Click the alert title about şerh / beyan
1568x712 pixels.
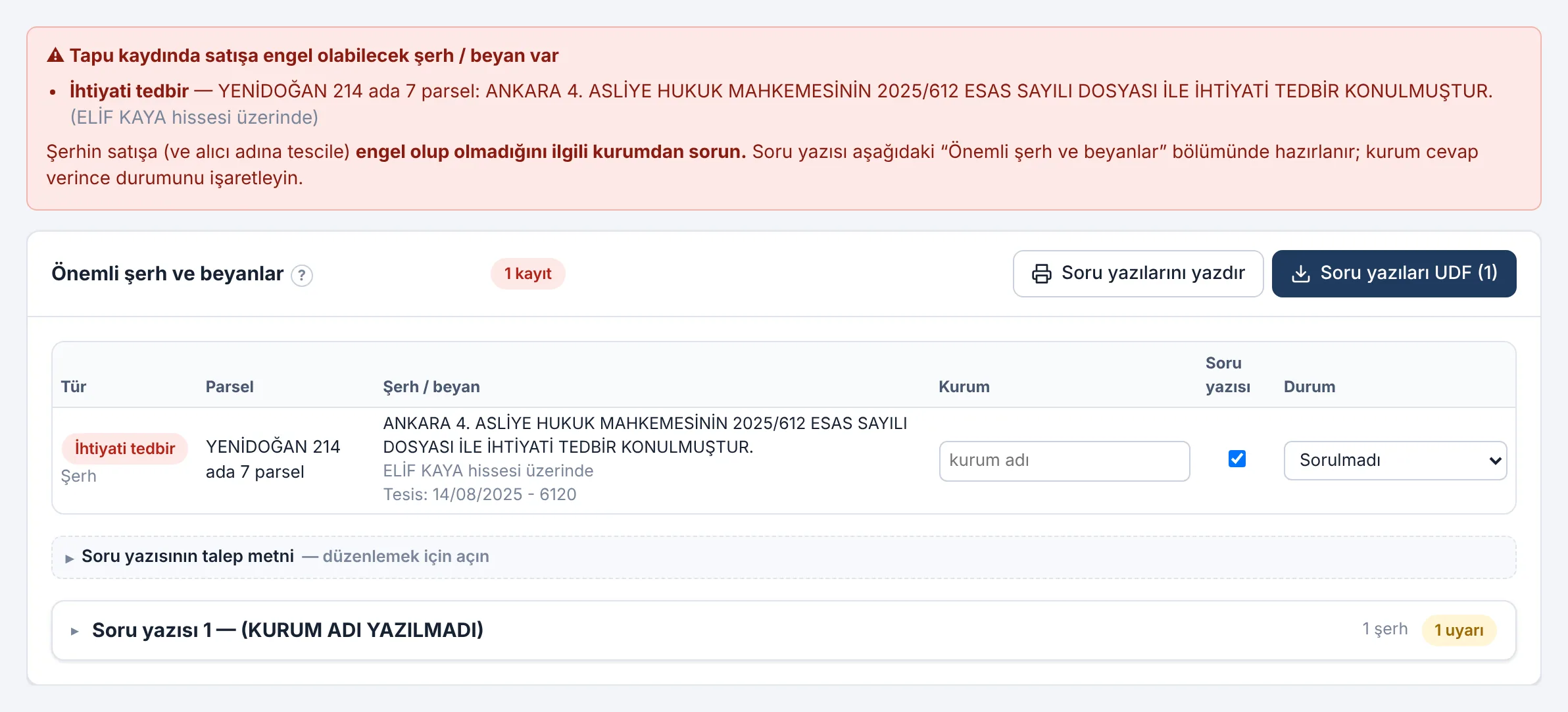coord(314,55)
